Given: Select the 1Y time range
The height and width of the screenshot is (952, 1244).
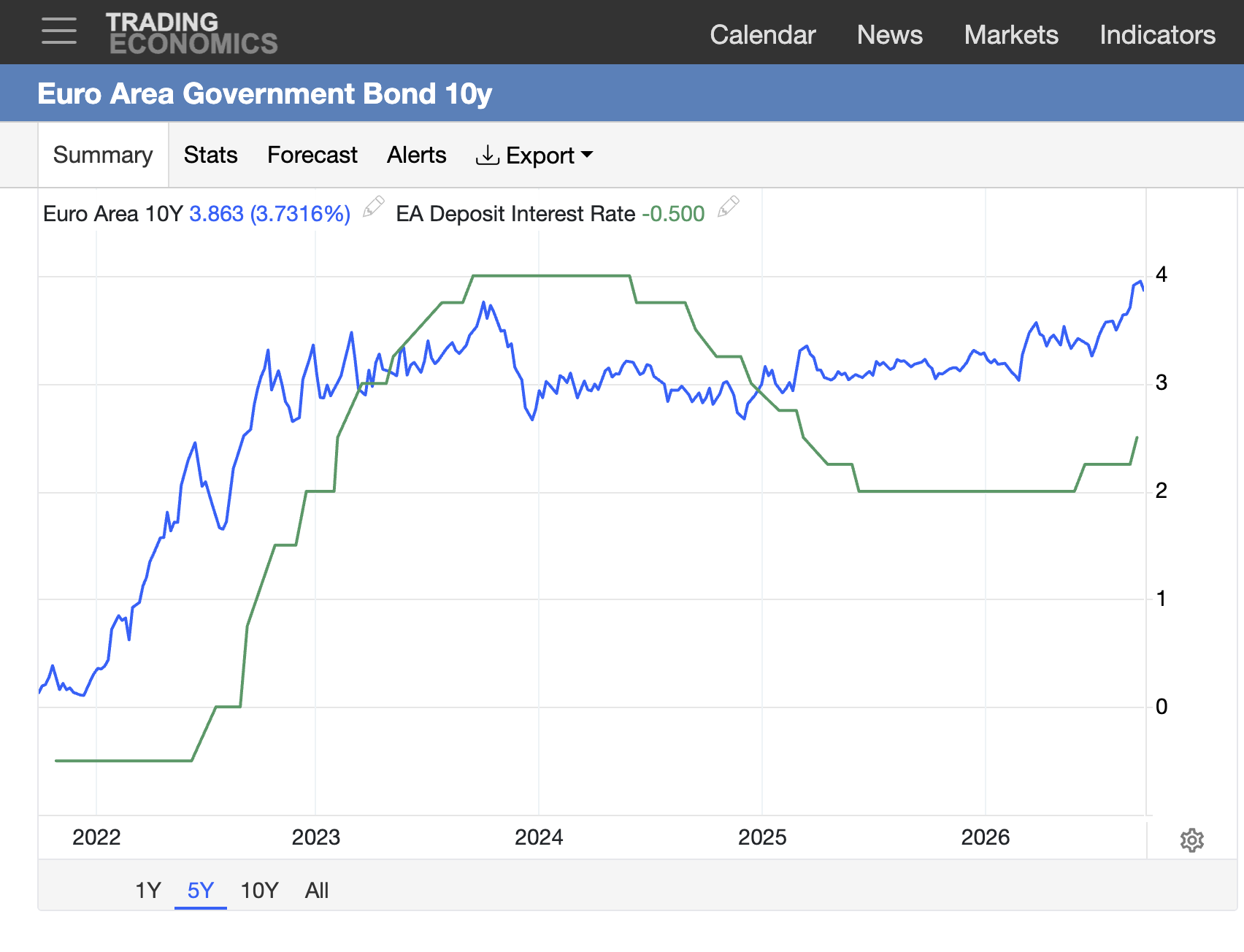Looking at the screenshot, I should [148, 890].
